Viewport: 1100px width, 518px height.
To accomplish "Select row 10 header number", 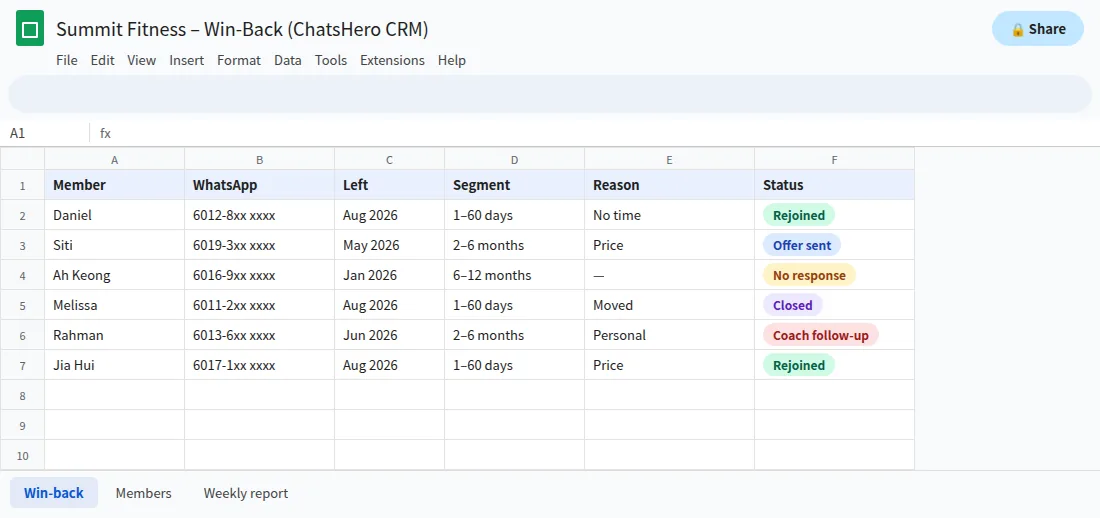I will click(22, 456).
